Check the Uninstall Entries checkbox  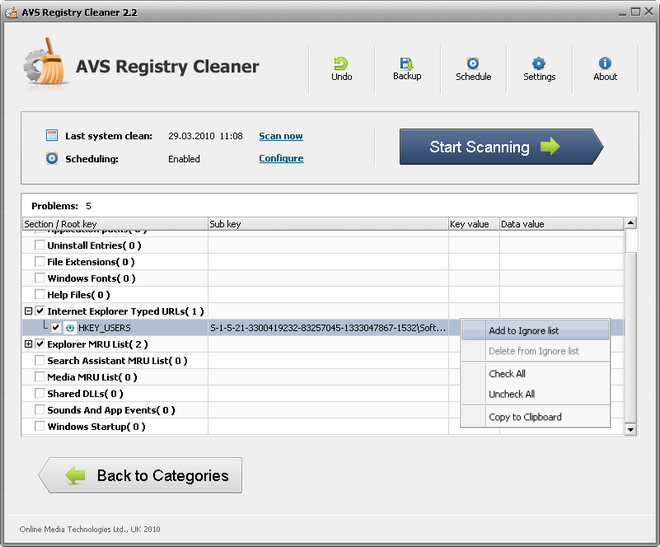40,245
